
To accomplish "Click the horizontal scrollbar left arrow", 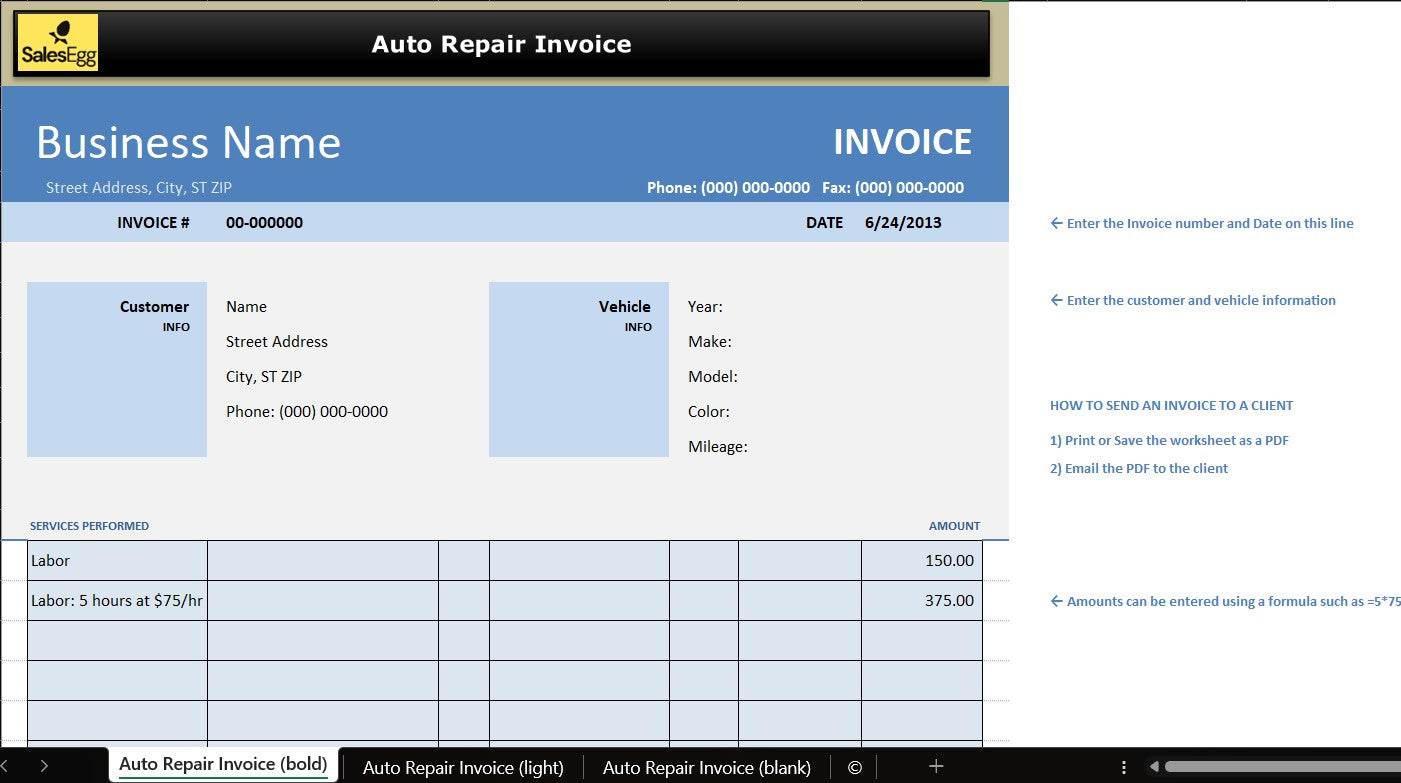I will pyautogui.click(x=1154, y=766).
